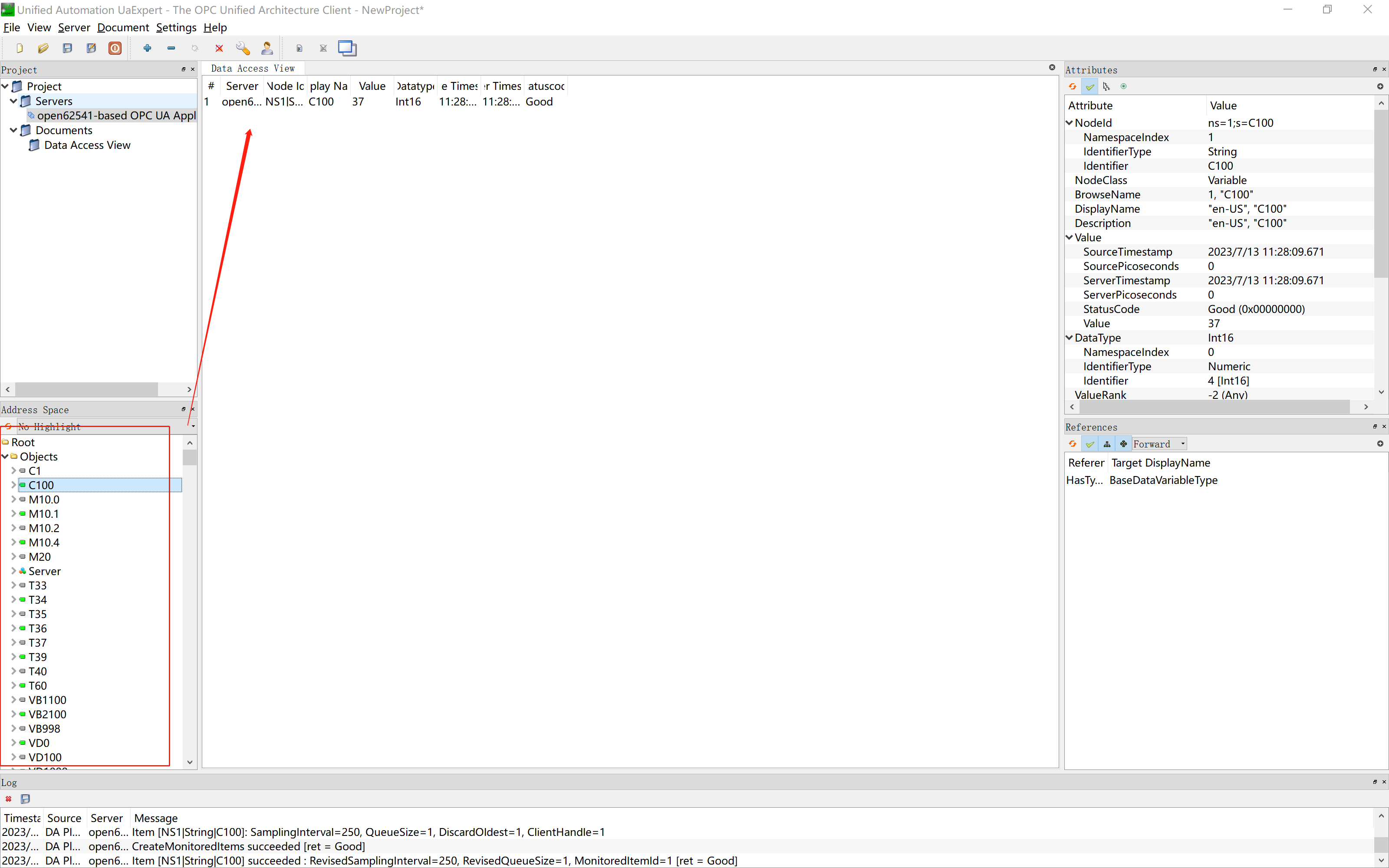Viewport: 1389px width, 868px height.
Task: Select the VB1100 node in Address Space
Action: 47,700
